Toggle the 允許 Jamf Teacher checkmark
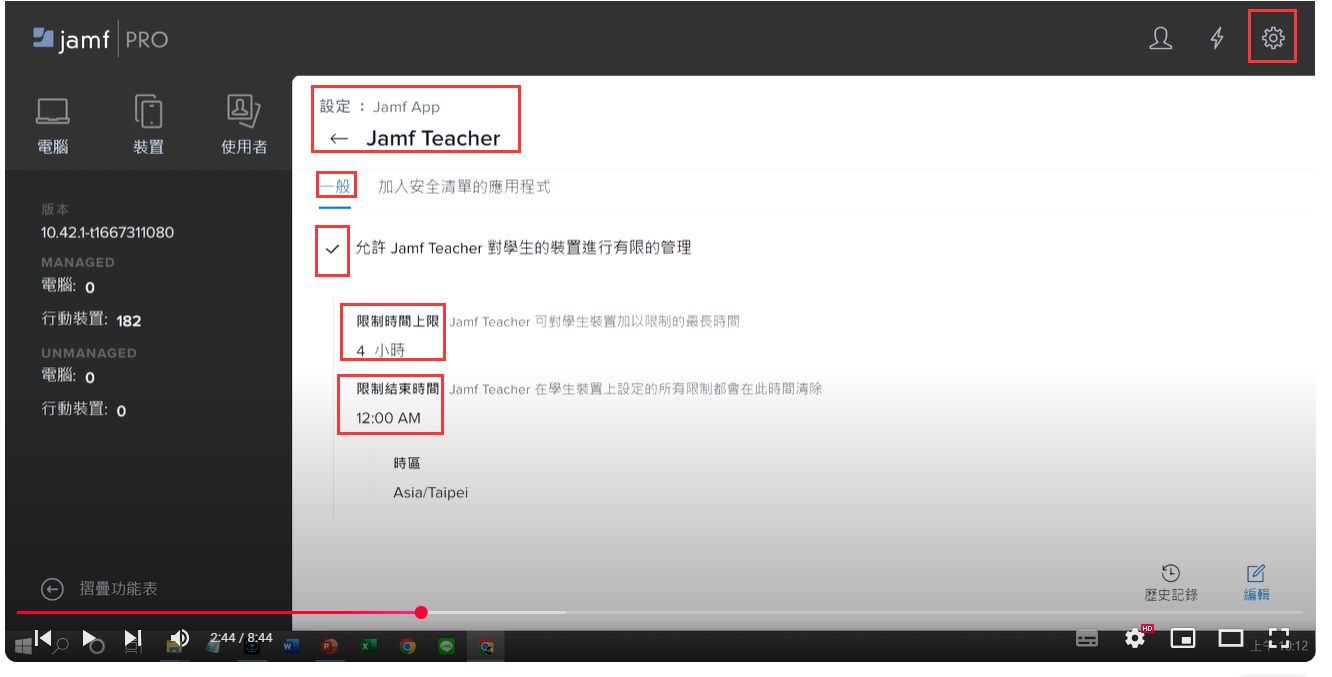The width and height of the screenshot is (1332, 677). point(333,248)
